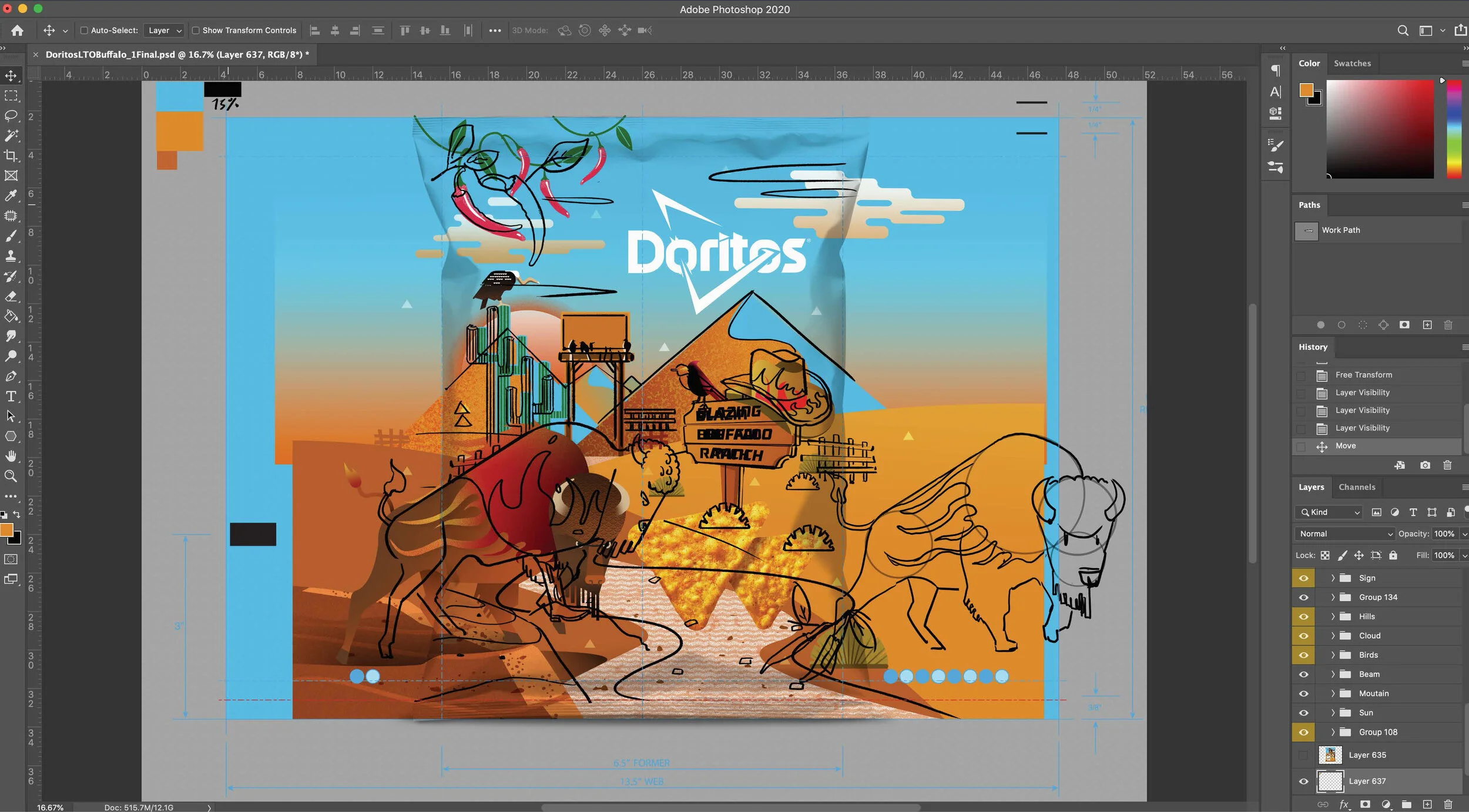The width and height of the screenshot is (1469, 812).
Task: Open the Search icon at top right
Action: click(x=1403, y=31)
